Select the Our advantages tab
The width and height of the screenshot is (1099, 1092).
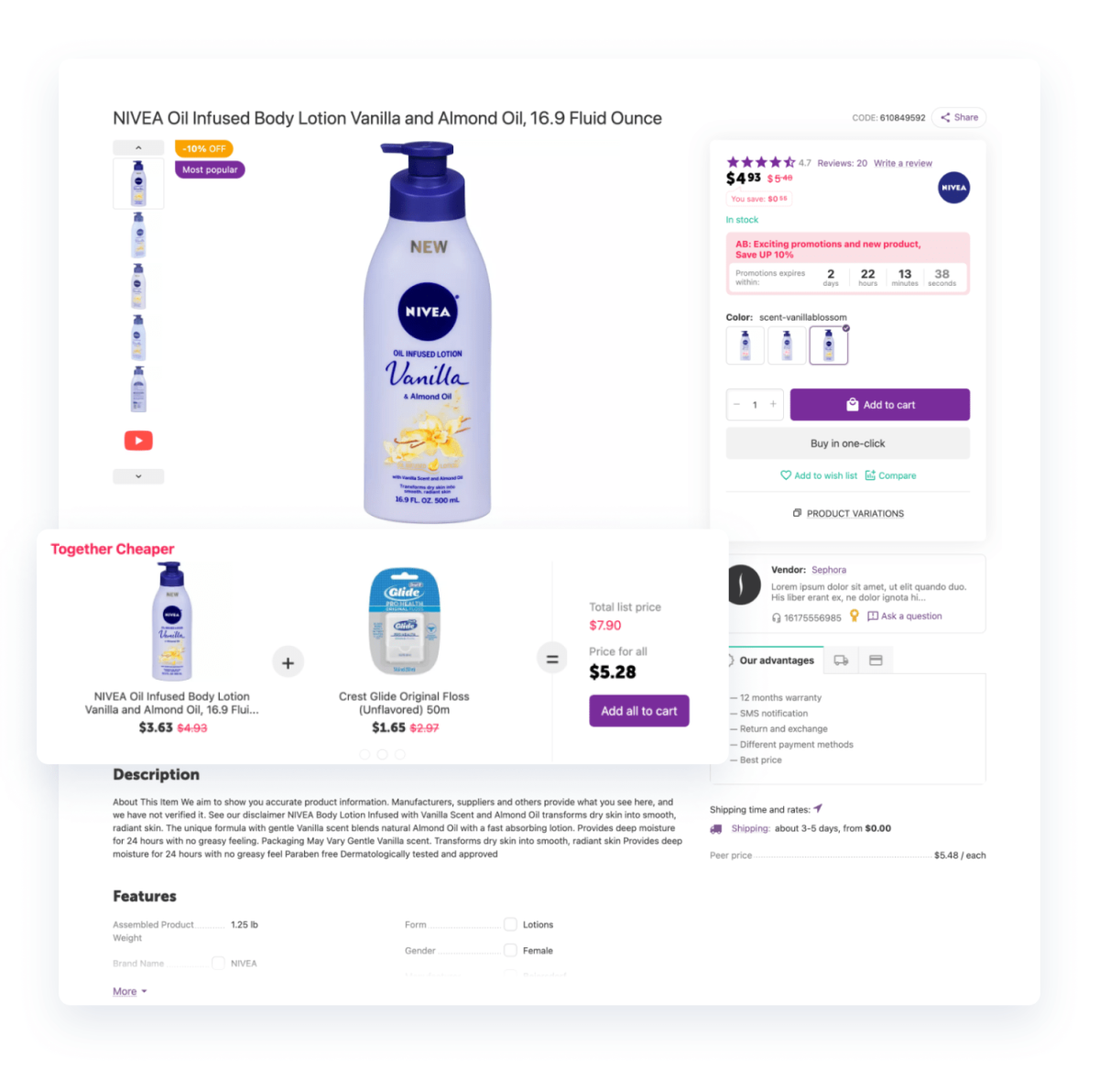click(771, 661)
